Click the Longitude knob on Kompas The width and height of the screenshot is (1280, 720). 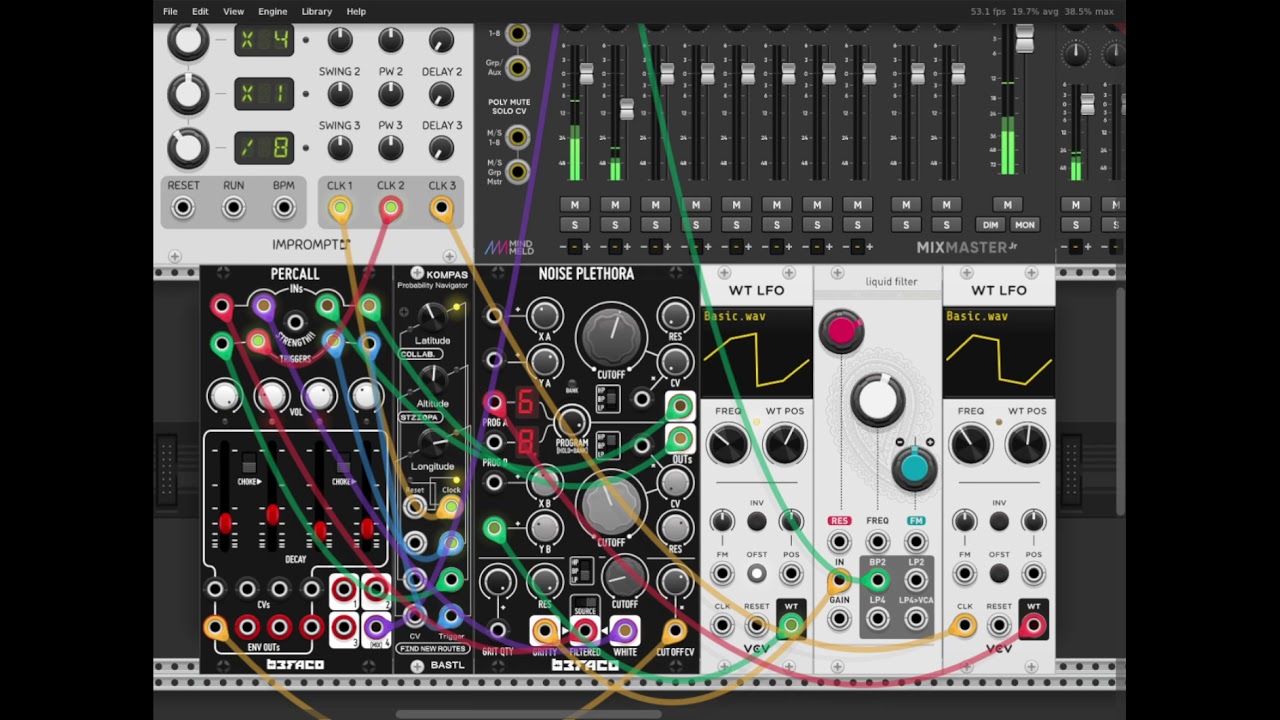coord(432,442)
